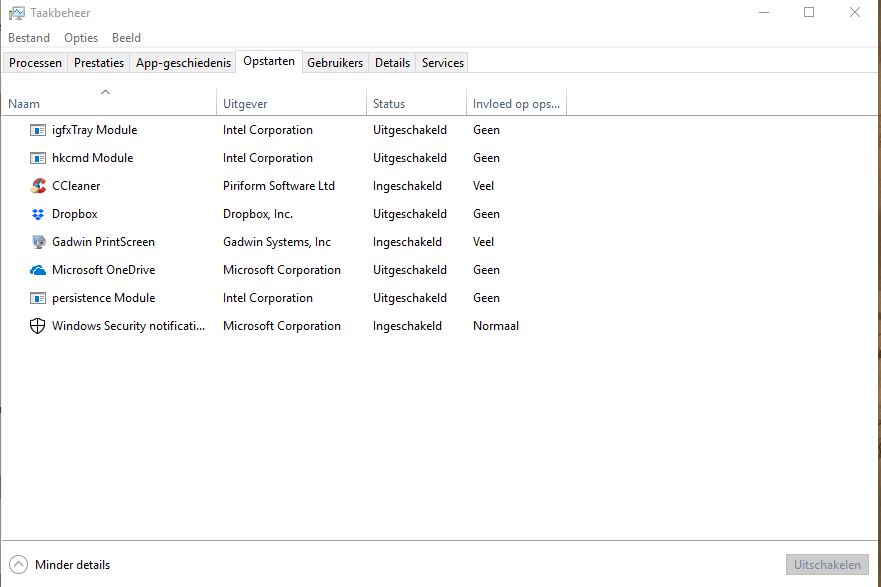Screen dimensions: 881x587
Task: Click Minder details label text
Action: click(x=72, y=565)
